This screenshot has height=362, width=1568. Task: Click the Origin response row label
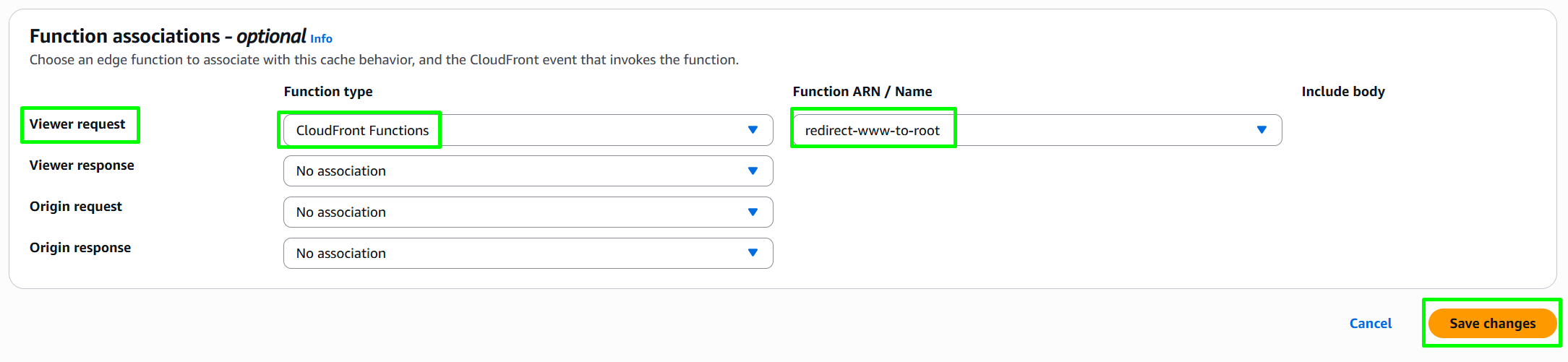point(80,248)
